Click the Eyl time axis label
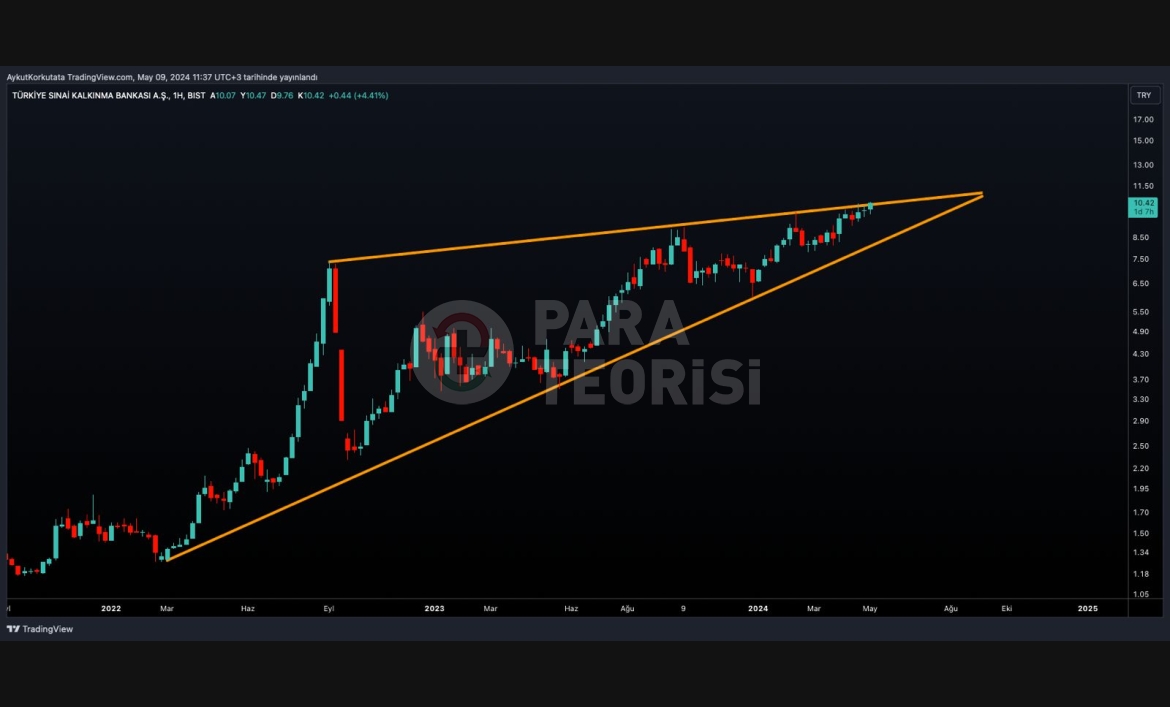 pos(329,609)
